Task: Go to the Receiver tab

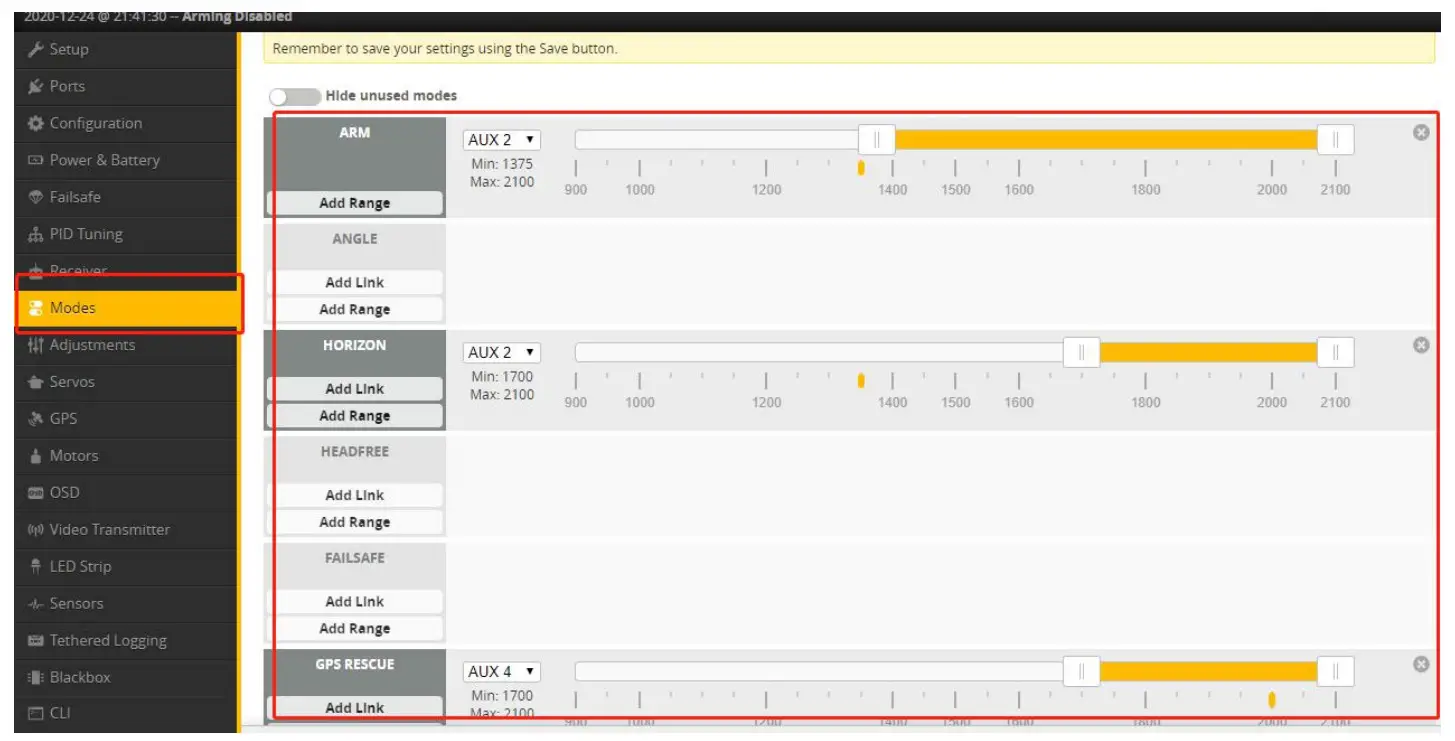Action: tap(127, 271)
